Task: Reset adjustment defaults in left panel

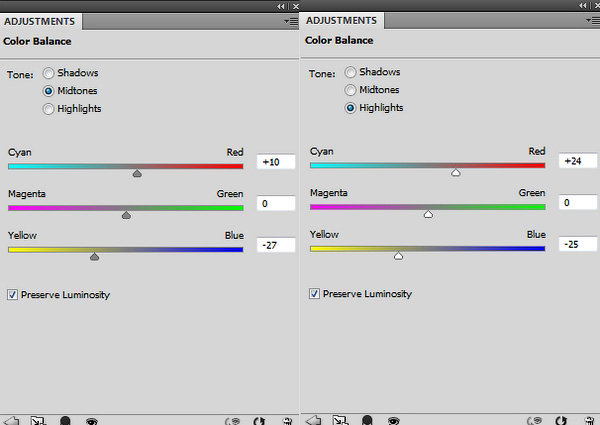Action: point(259,421)
